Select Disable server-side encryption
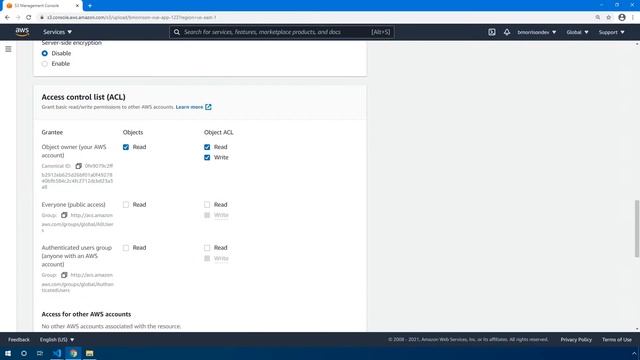The image size is (640, 360). (x=44, y=53)
